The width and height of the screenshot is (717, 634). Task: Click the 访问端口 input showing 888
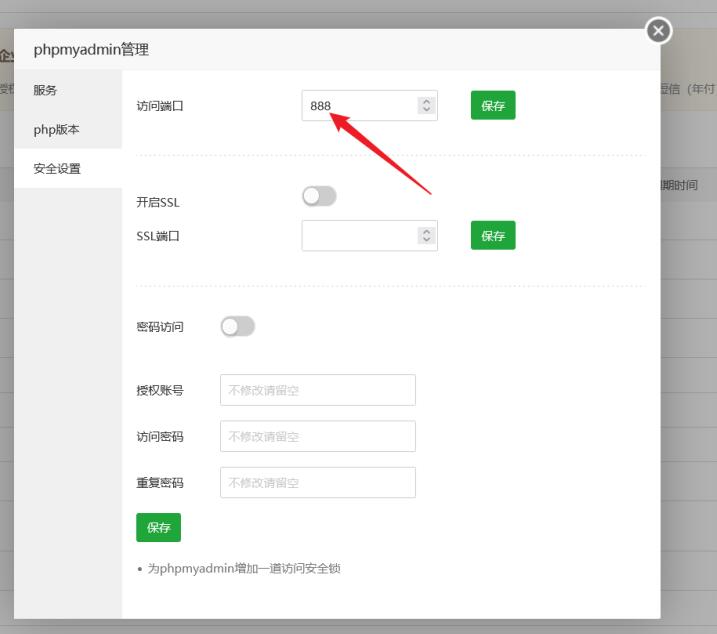click(369, 106)
